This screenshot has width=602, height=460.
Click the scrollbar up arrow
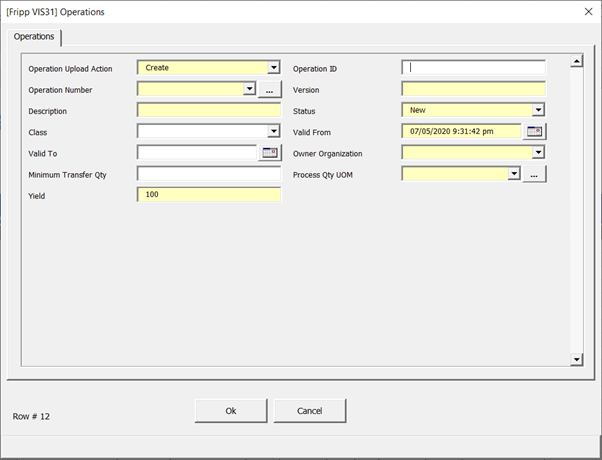point(577,61)
